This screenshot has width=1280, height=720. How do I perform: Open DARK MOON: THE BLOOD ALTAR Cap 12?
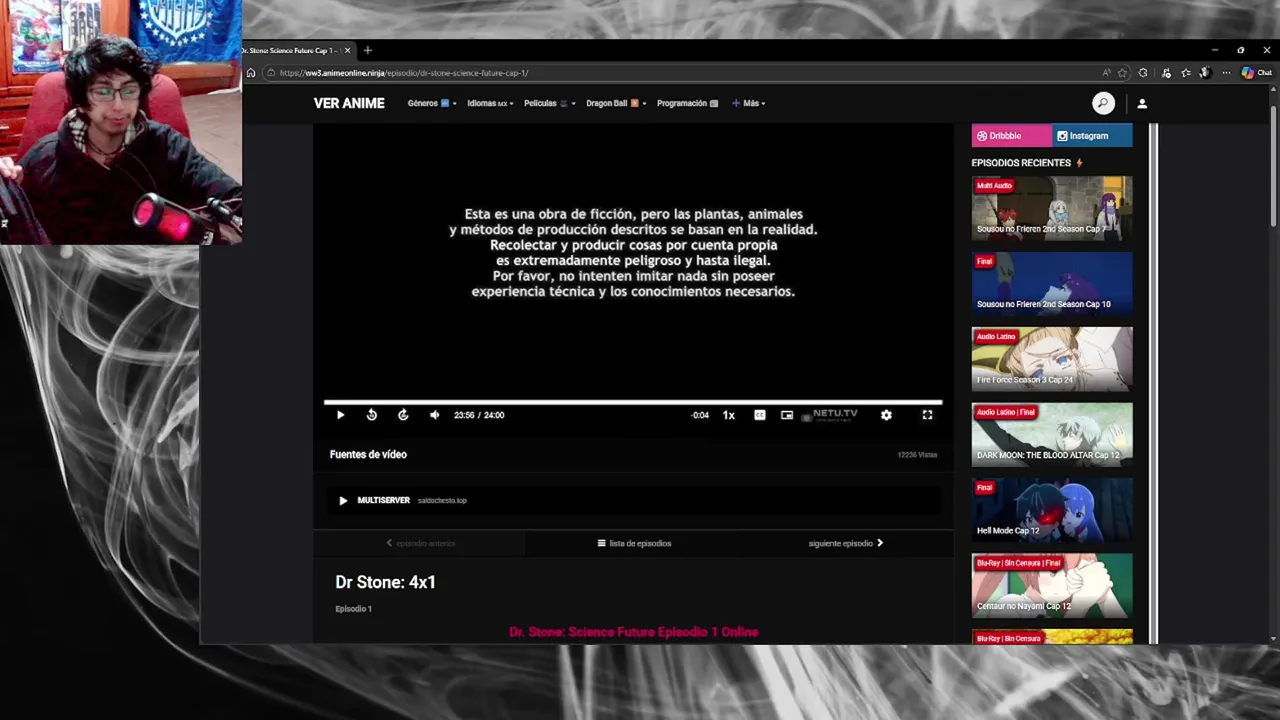coord(1052,435)
